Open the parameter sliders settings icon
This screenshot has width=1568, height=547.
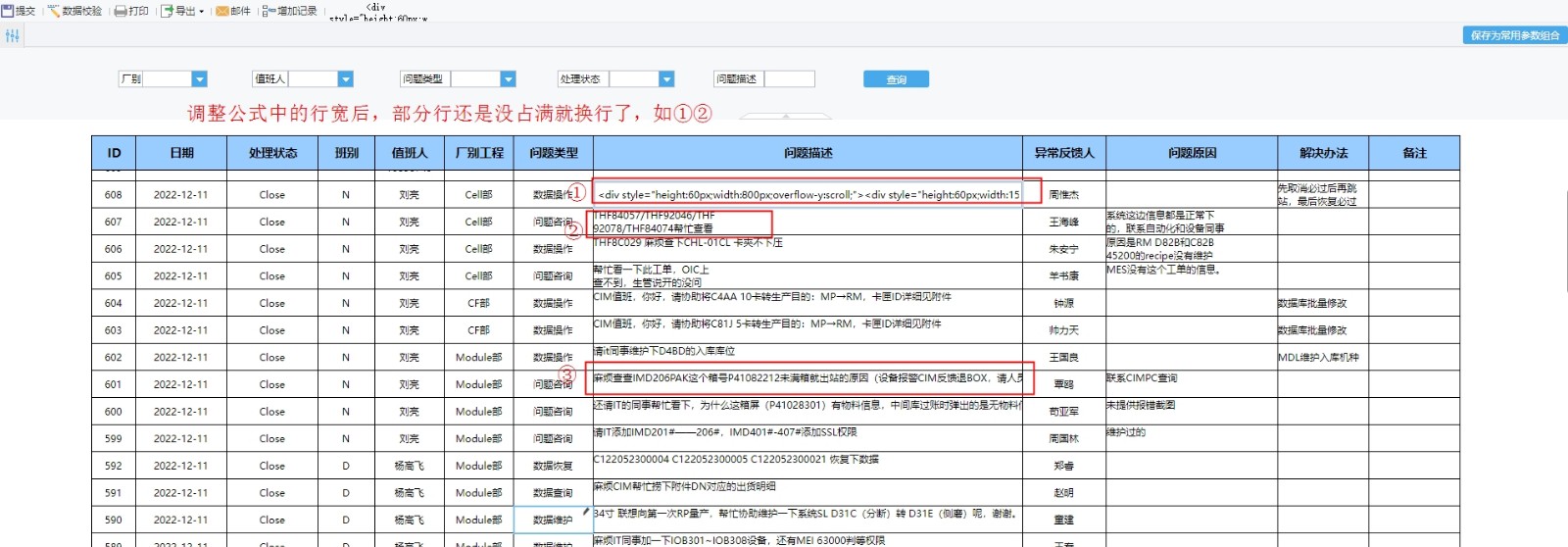(12, 35)
